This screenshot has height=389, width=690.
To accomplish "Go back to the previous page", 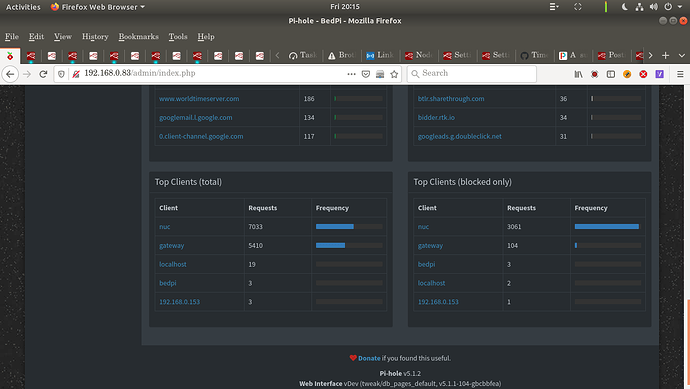I will pos(10,74).
